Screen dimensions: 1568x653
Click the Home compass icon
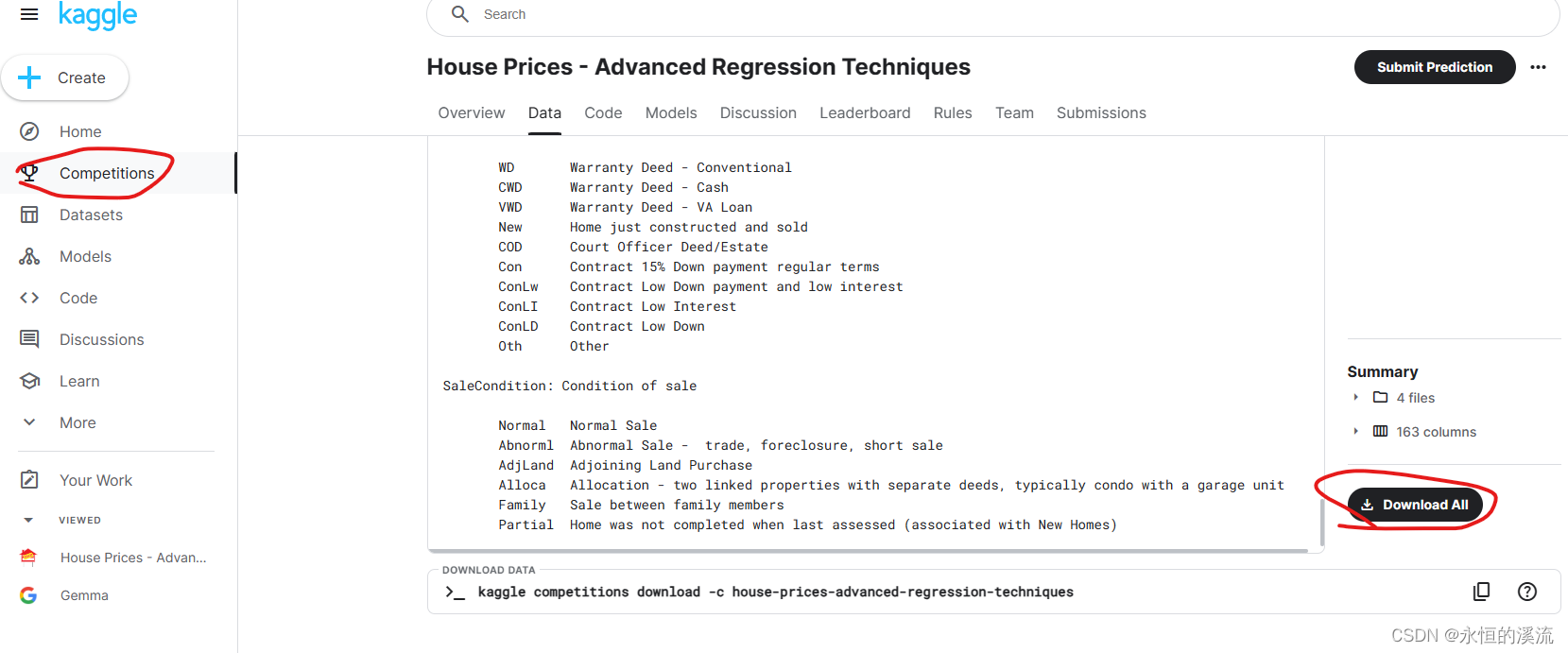[29, 131]
